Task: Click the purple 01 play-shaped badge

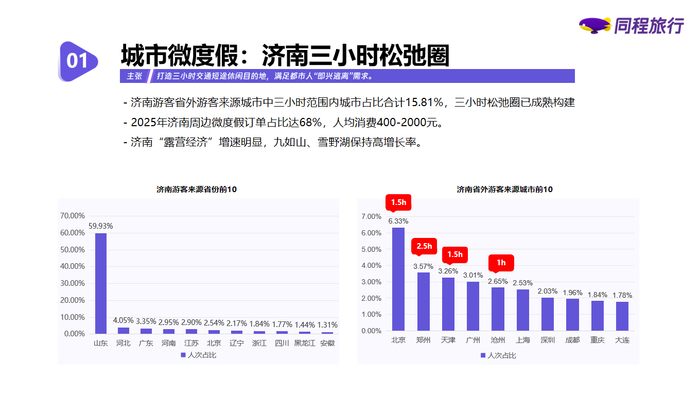Action: click(x=78, y=62)
